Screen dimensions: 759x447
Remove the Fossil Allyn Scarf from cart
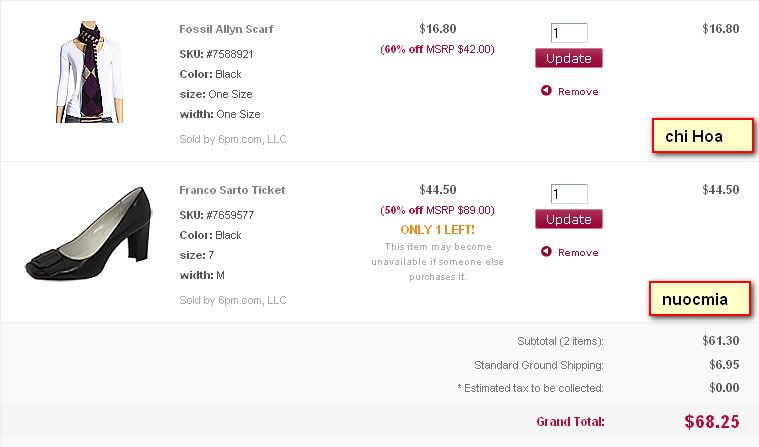coord(577,91)
